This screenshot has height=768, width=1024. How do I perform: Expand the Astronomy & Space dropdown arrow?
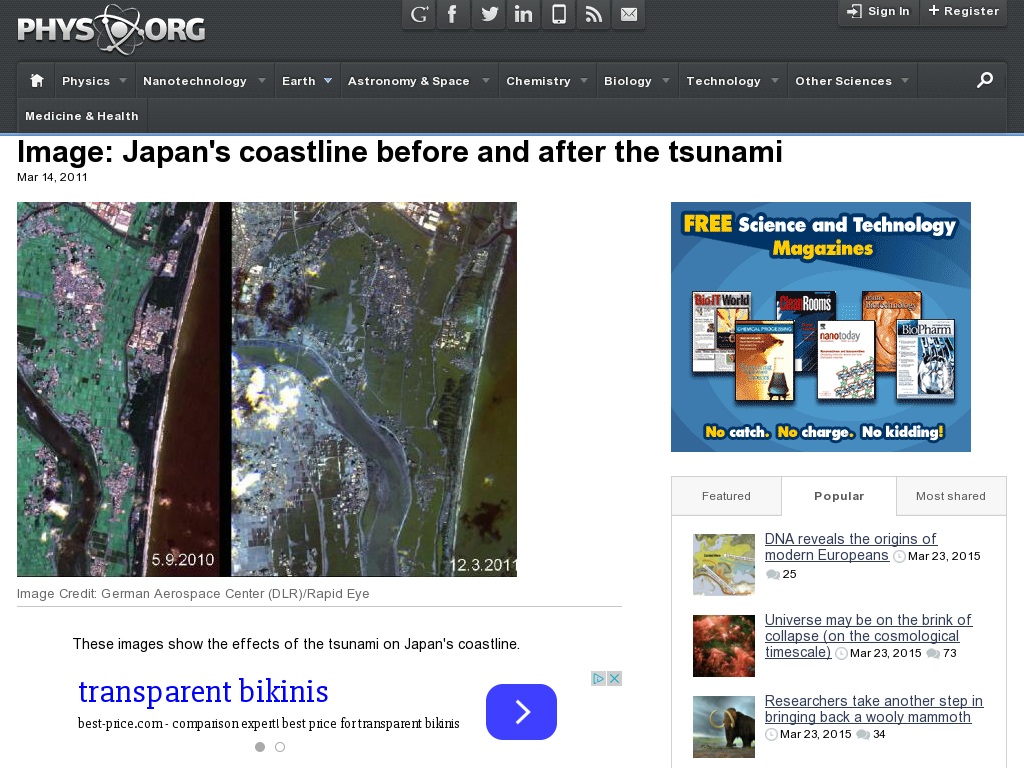pos(486,80)
